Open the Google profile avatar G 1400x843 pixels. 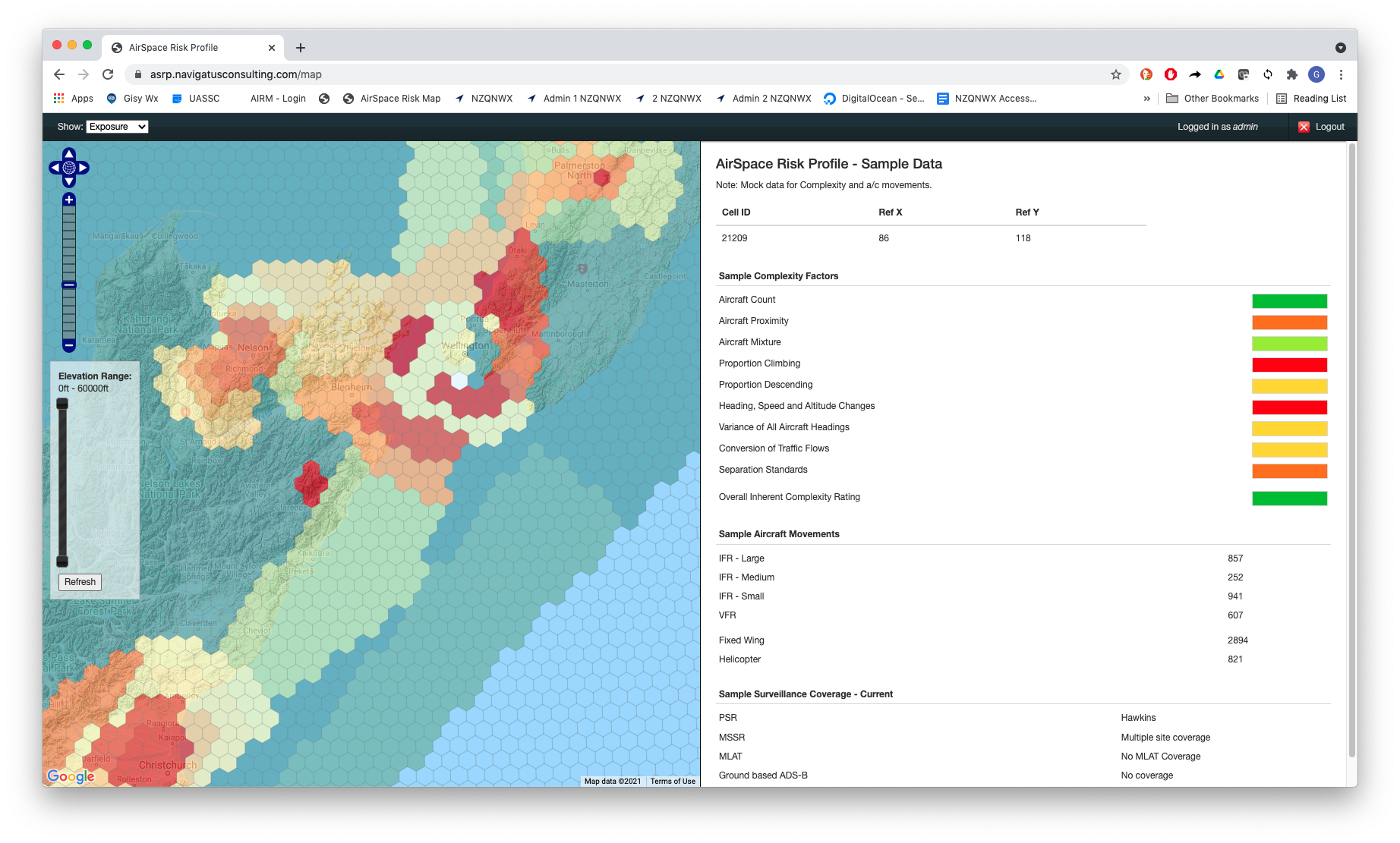point(1316,74)
